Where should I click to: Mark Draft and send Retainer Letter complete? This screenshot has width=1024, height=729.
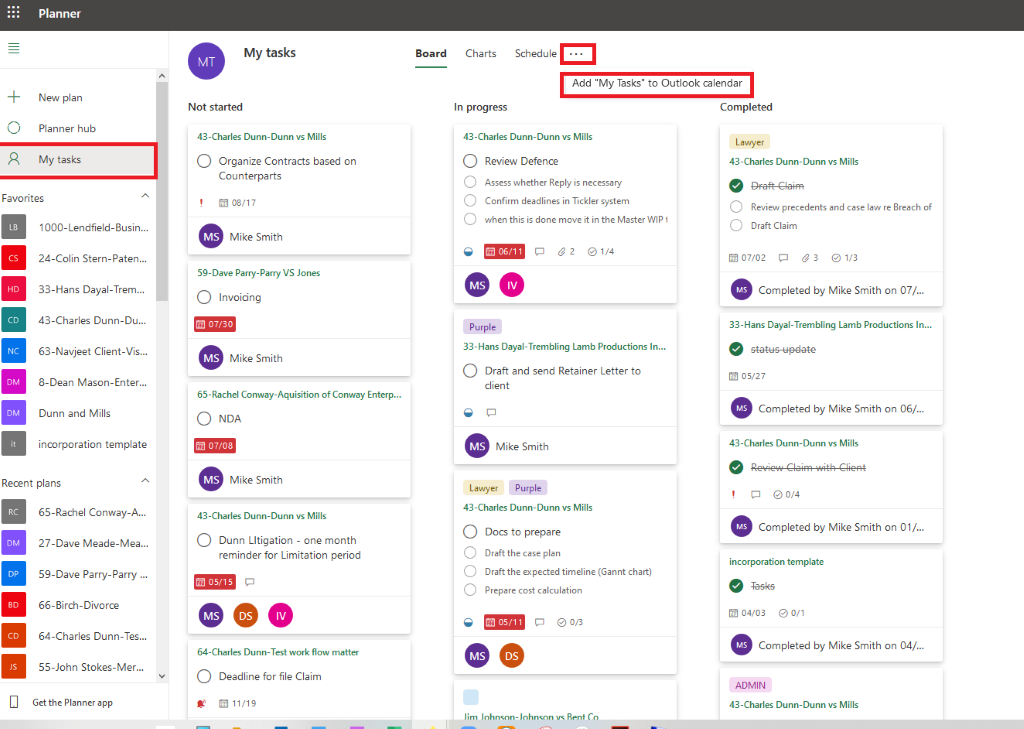tap(470, 370)
